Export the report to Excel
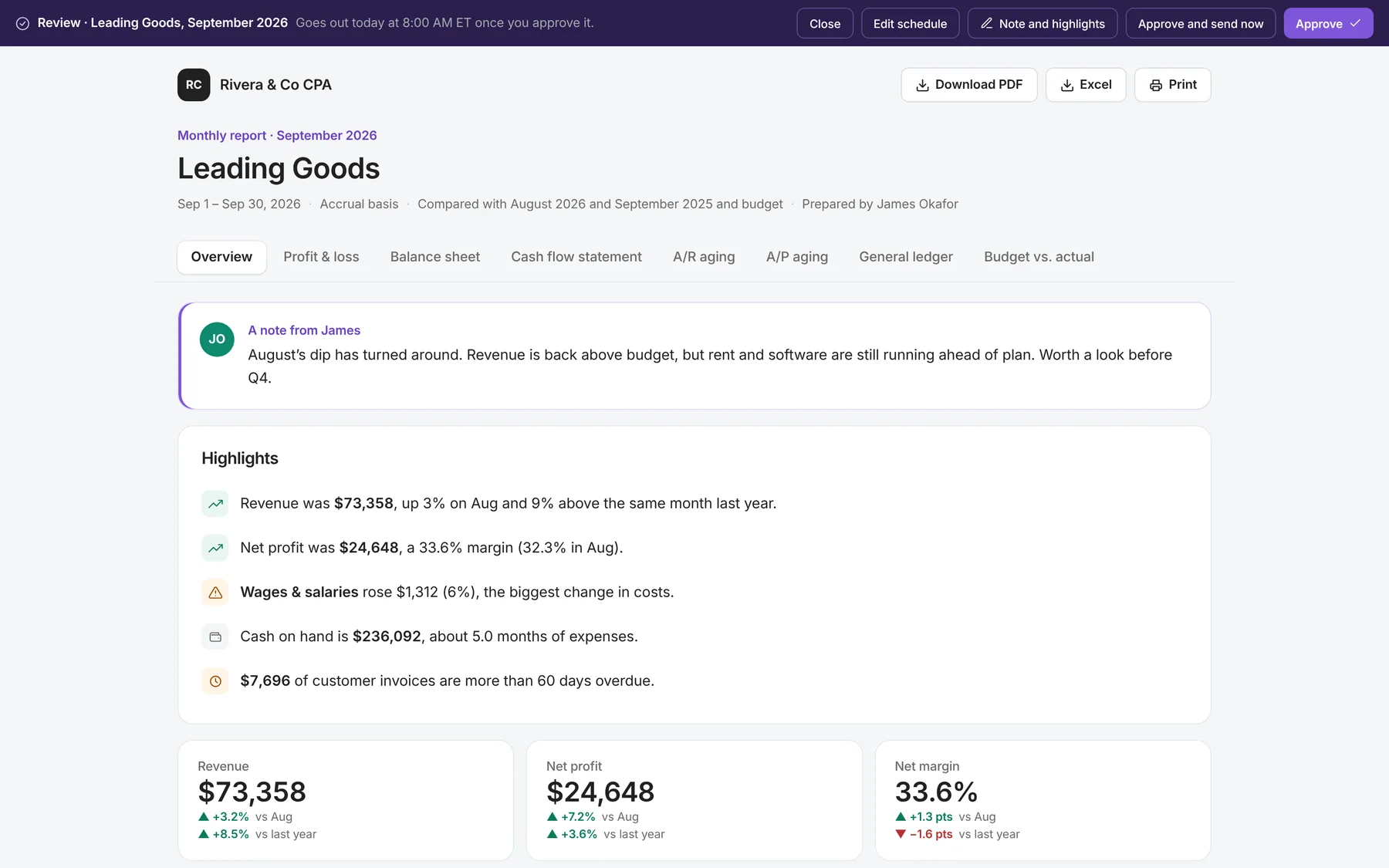Image resolution: width=1389 pixels, height=868 pixels. pyautogui.click(x=1086, y=85)
